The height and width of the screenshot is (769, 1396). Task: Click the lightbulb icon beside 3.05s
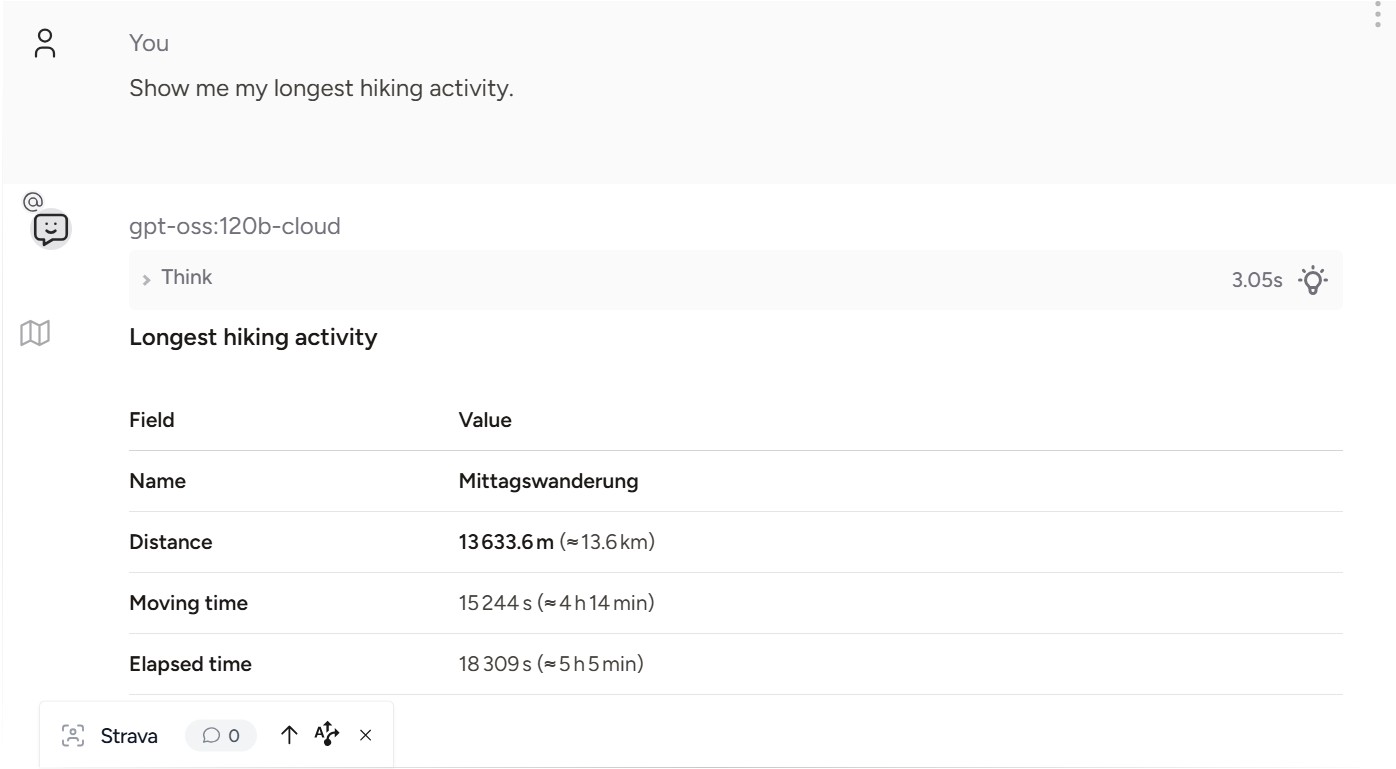click(x=1313, y=280)
